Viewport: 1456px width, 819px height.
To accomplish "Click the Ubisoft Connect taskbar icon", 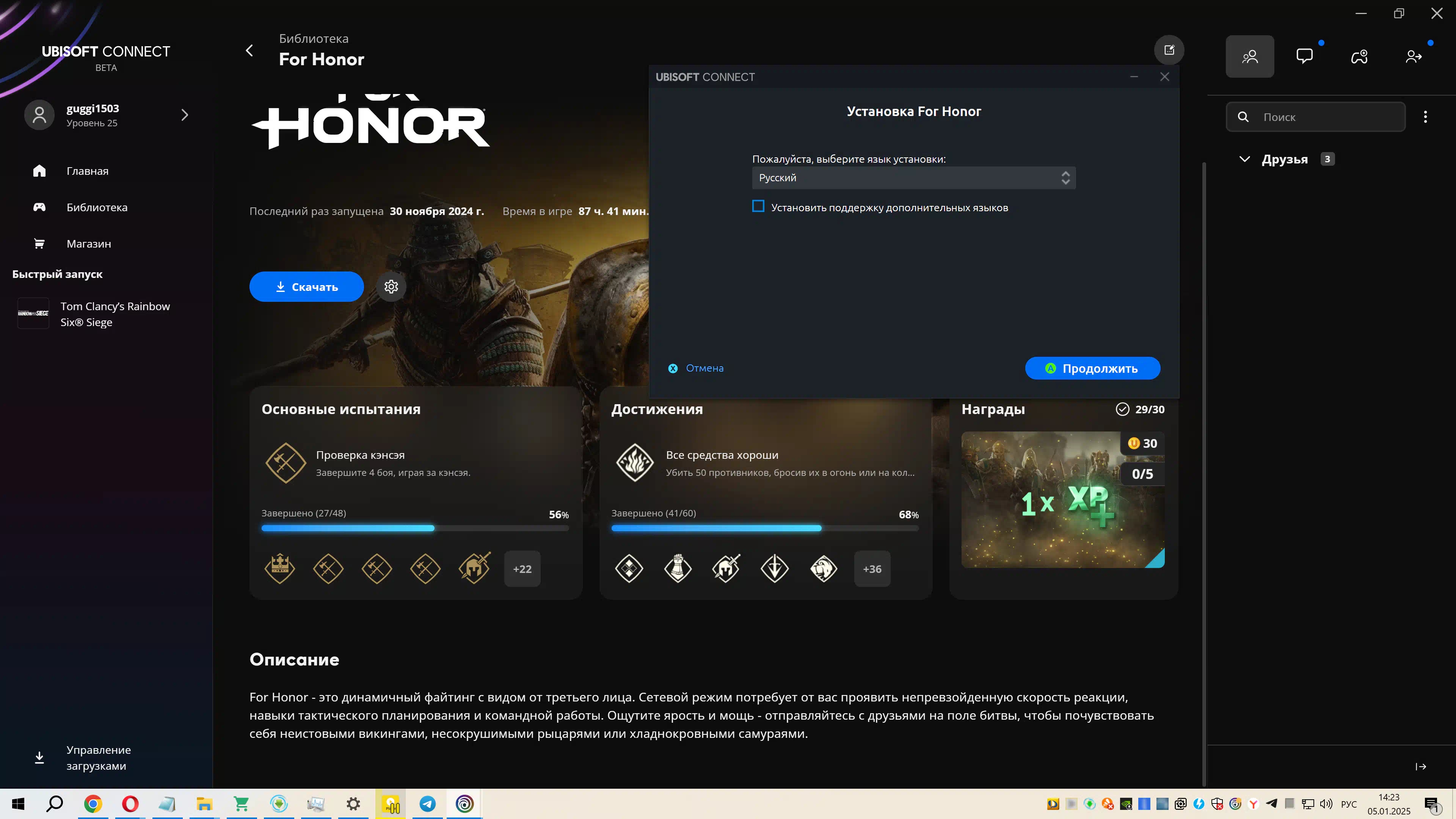I will (x=464, y=804).
